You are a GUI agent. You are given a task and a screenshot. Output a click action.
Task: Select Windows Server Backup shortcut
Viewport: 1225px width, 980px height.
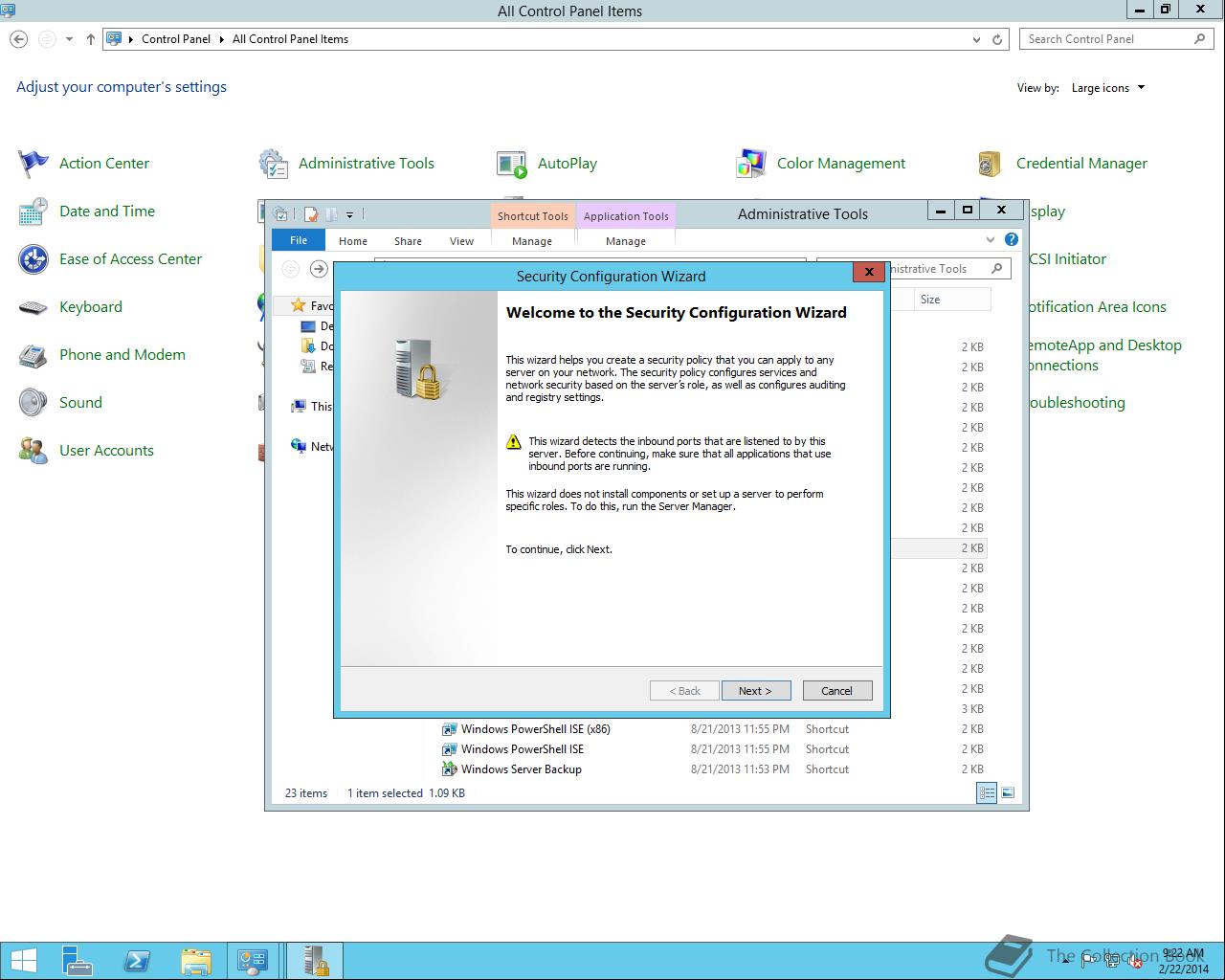coord(521,769)
